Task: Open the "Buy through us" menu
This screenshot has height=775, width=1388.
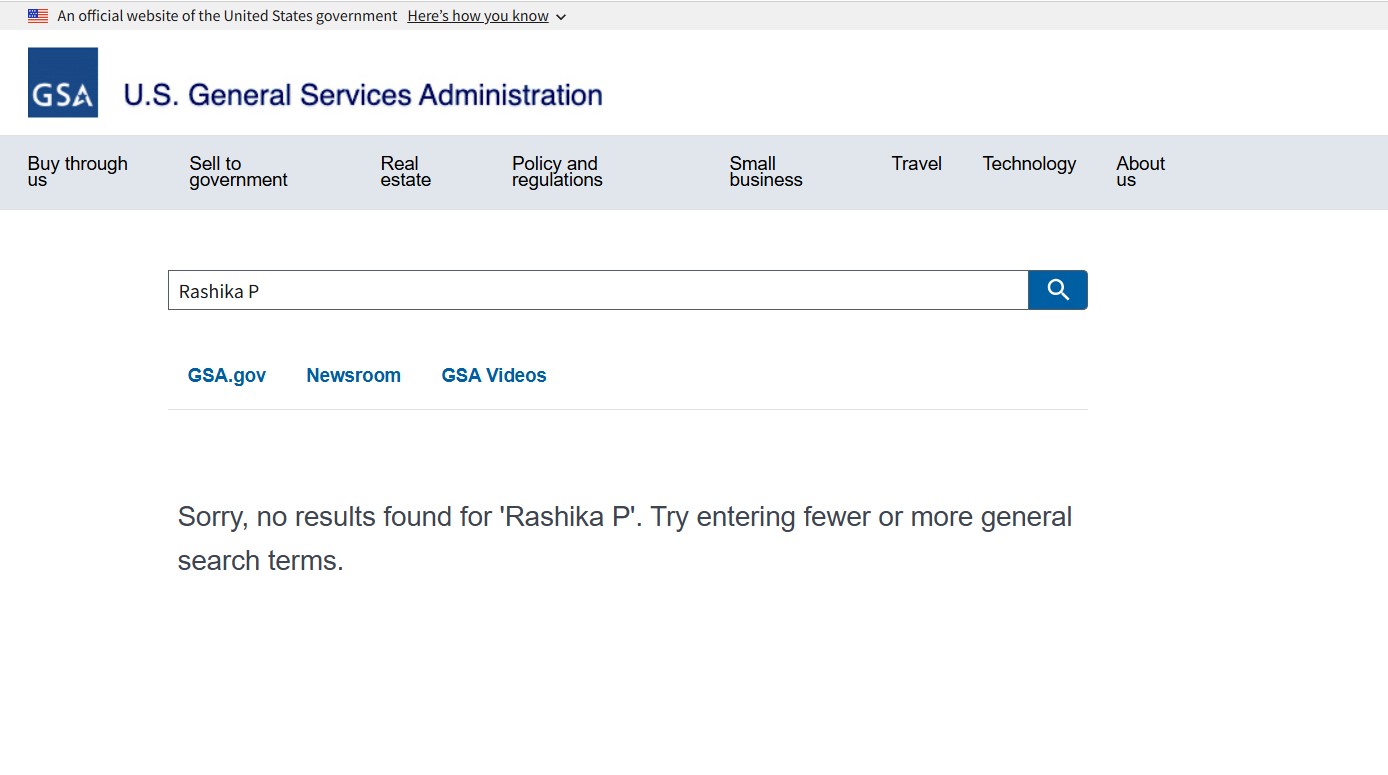Action: (77, 172)
